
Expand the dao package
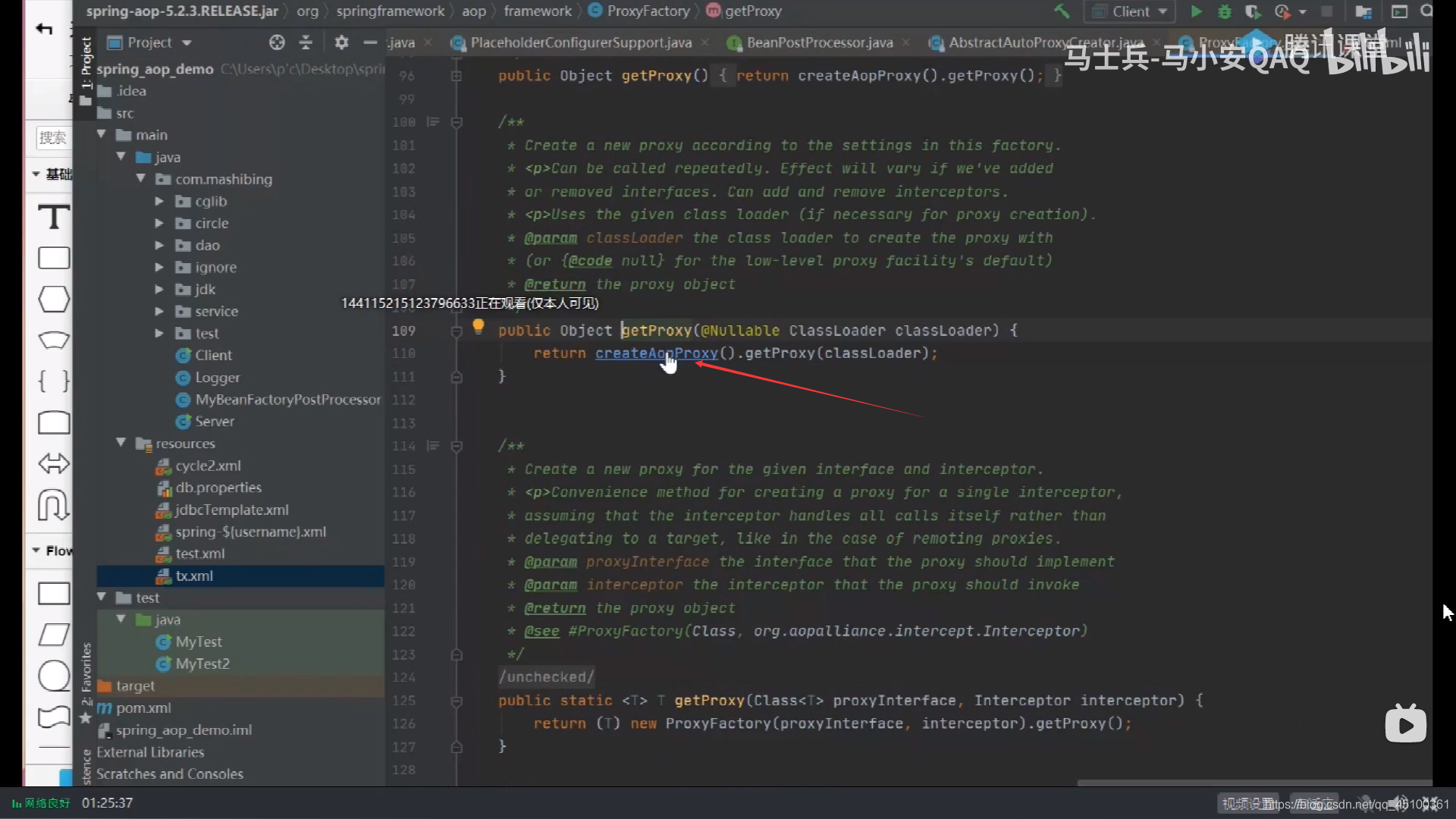[159, 245]
